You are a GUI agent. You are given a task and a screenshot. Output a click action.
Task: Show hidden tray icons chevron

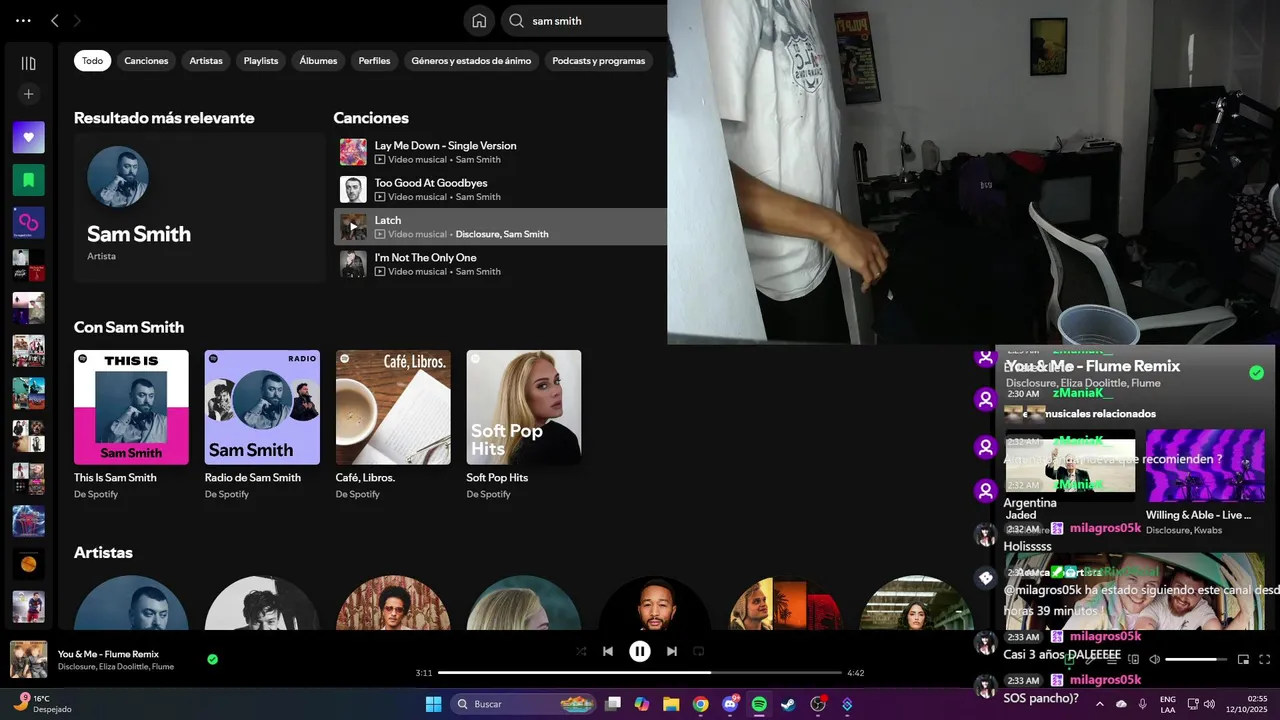pos(1101,704)
